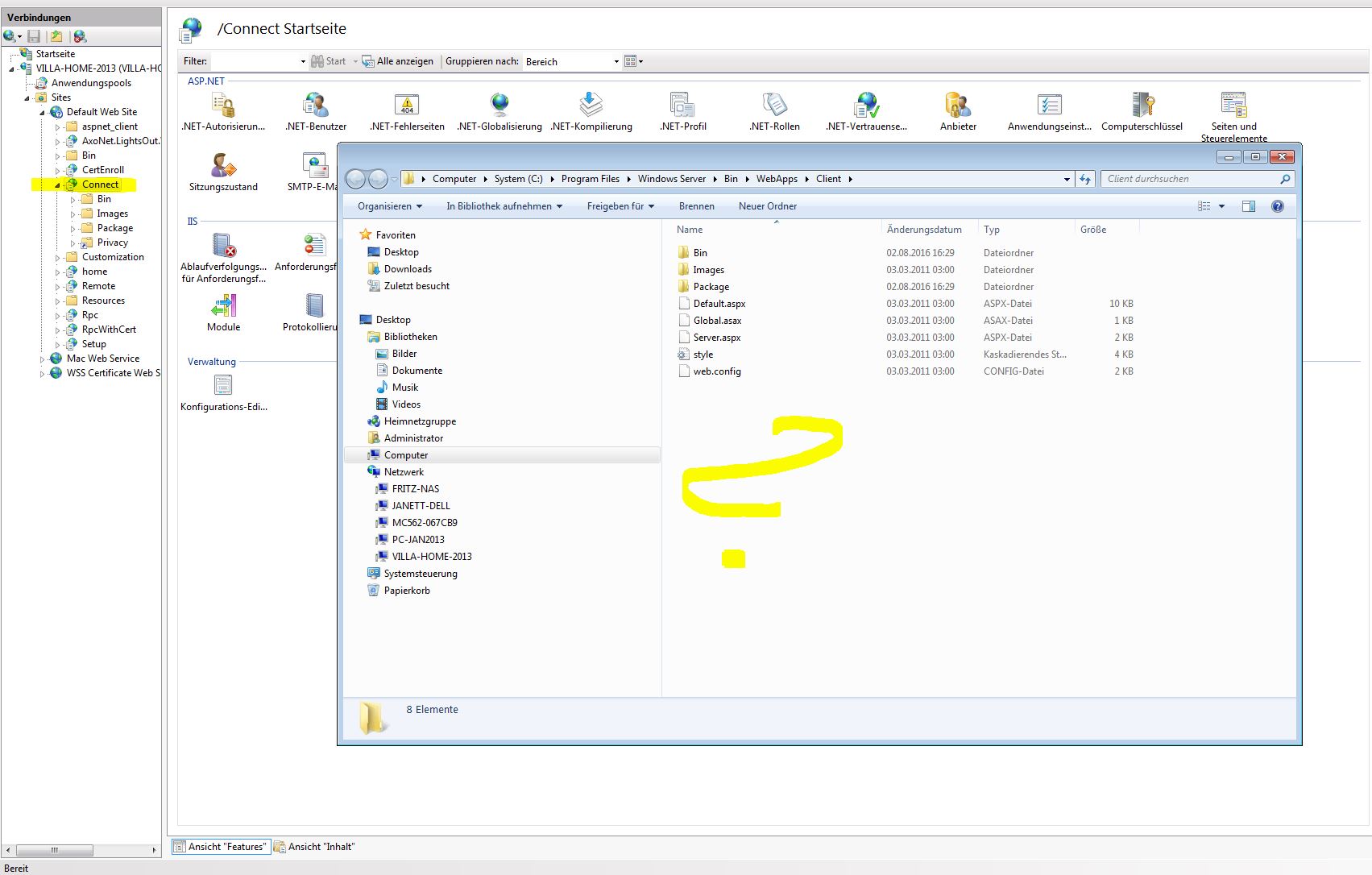Open the .NET-Kompilierung feature icon
The width and height of the screenshot is (1372, 875).
(591, 106)
